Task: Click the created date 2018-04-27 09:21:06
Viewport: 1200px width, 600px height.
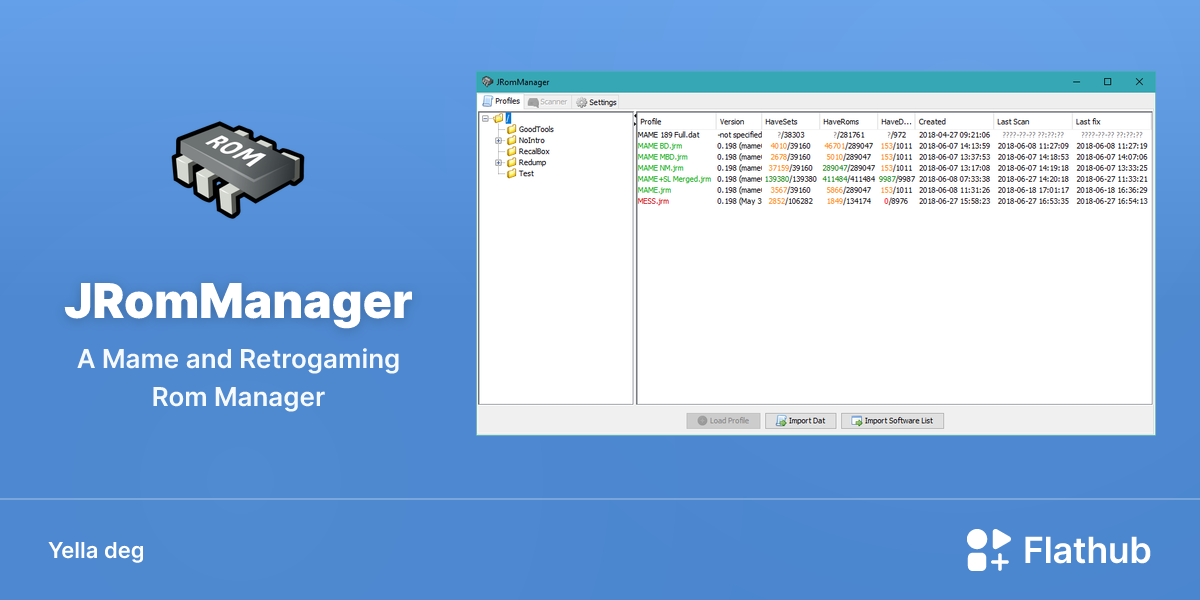Action: tap(954, 134)
